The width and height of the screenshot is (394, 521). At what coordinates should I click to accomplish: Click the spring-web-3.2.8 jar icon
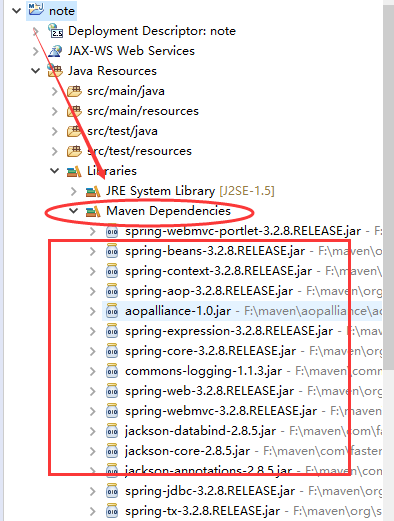pyautogui.click(x=112, y=391)
